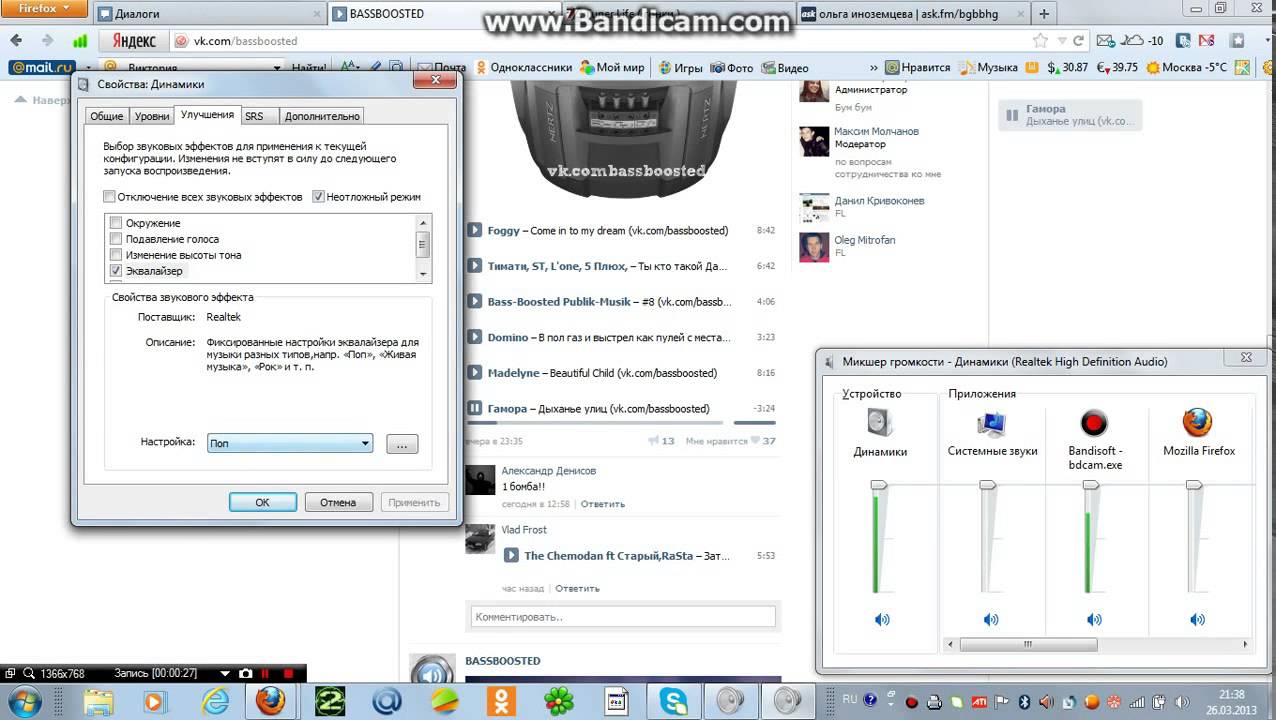This screenshot has width=1276, height=720.
Task: Adjust Динамики volume slider in mixer
Action: [x=879, y=485]
